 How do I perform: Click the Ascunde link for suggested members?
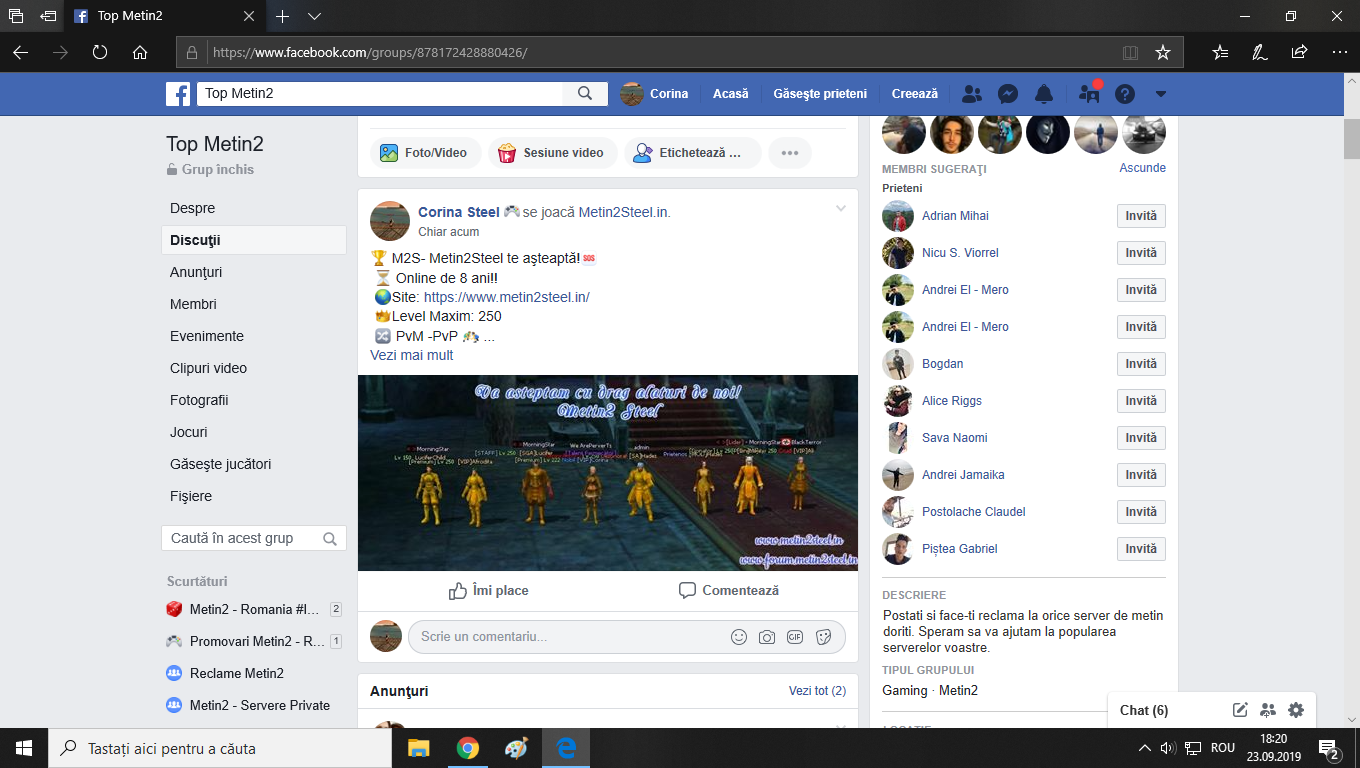[1143, 168]
